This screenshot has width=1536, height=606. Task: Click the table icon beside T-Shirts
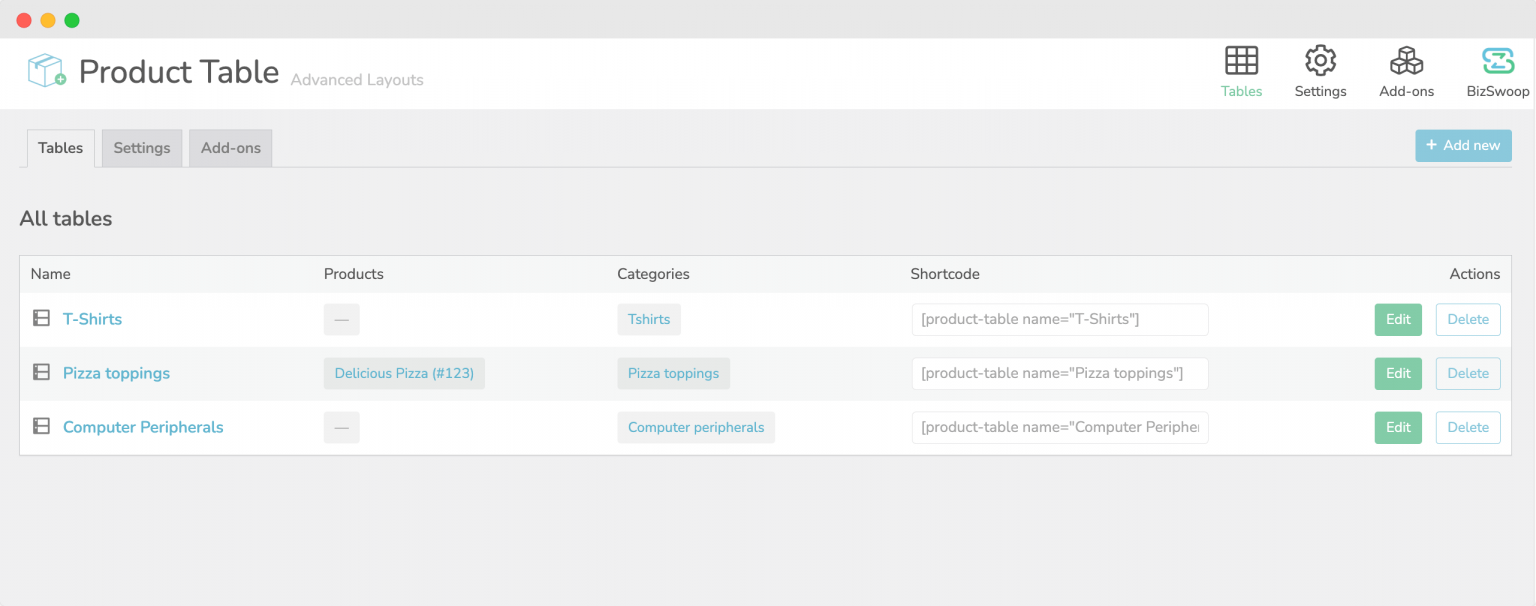(x=41, y=318)
